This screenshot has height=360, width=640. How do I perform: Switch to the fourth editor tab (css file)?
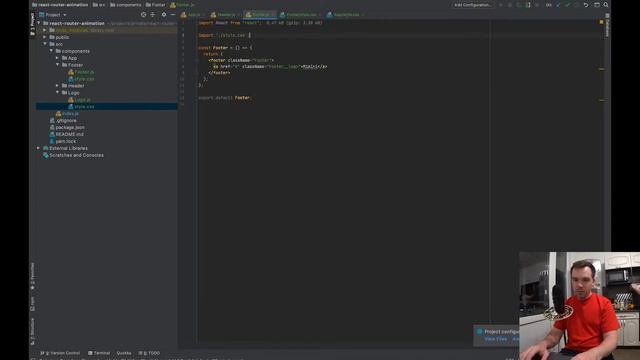pyautogui.click(x=301, y=15)
